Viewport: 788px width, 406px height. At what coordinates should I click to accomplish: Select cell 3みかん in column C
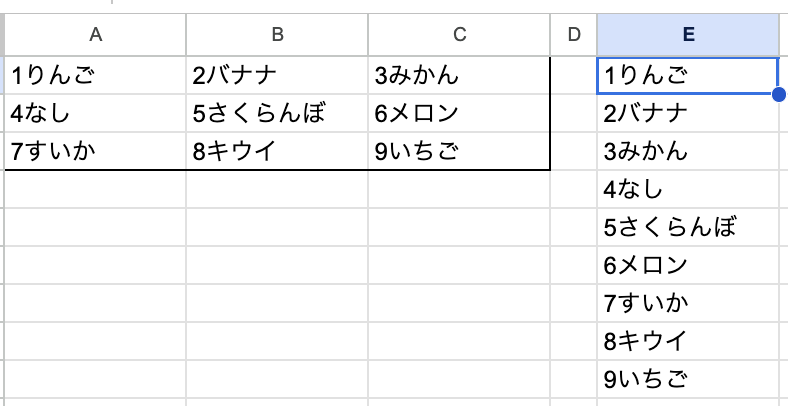[459, 75]
